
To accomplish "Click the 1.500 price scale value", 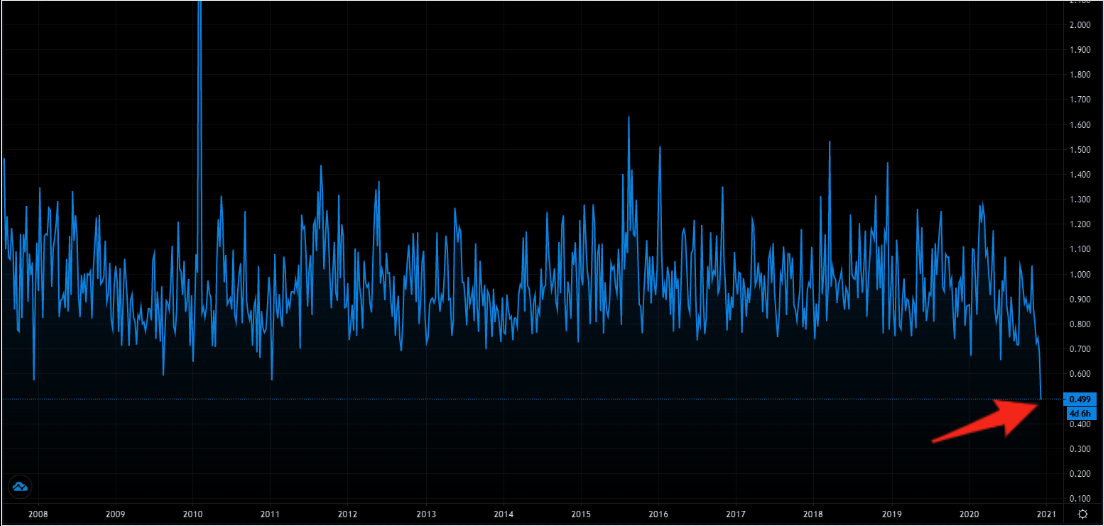I will pyautogui.click(x=1079, y=150).
